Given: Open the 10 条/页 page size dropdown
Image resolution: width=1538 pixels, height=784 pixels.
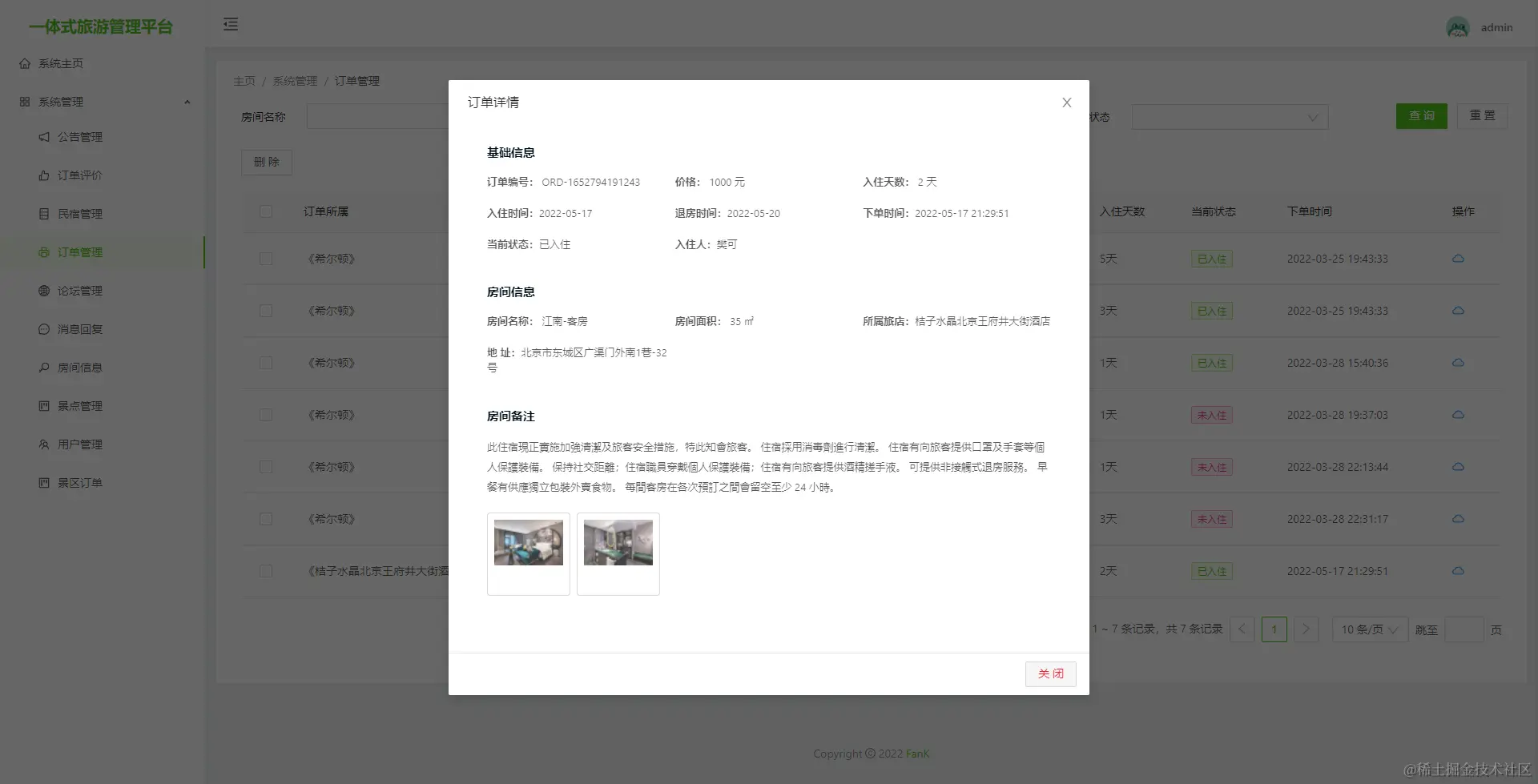Looking at the screenshot, I should pyautogui.click(x=1370, y=629).
